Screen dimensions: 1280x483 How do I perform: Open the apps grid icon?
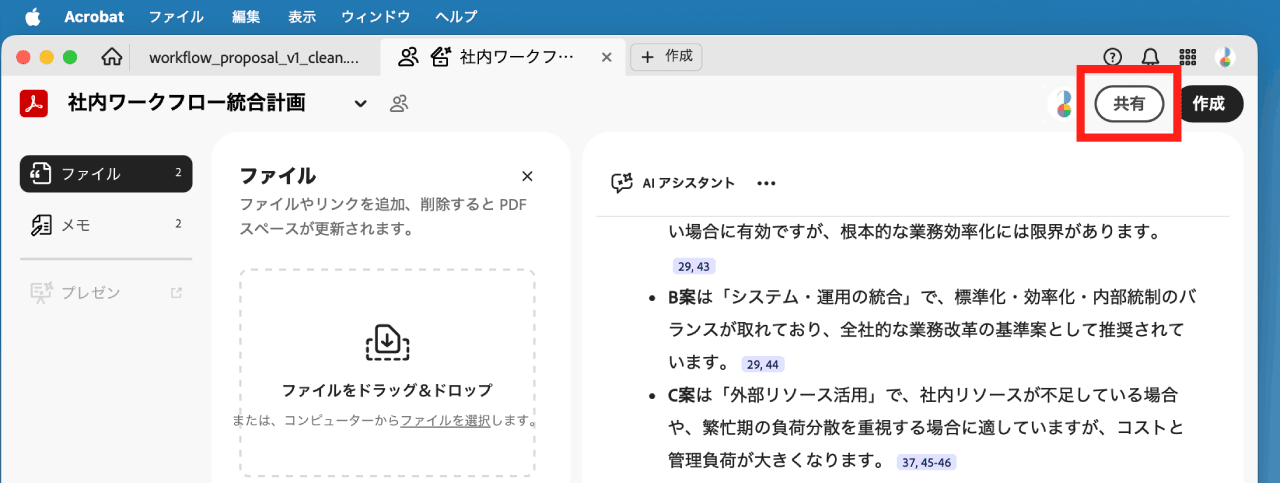coord(1188,57)
